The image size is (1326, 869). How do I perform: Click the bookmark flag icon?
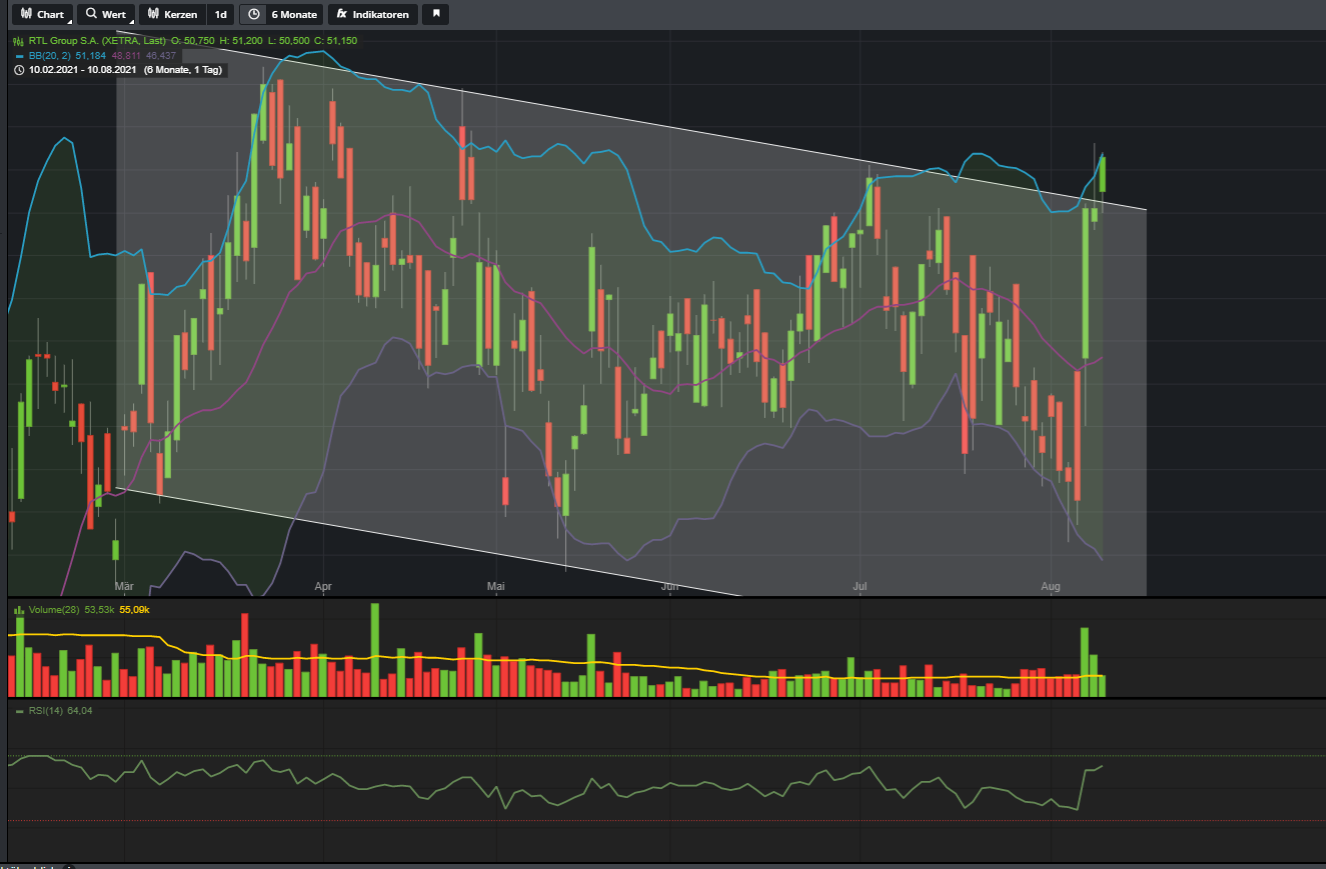[436, 15]
